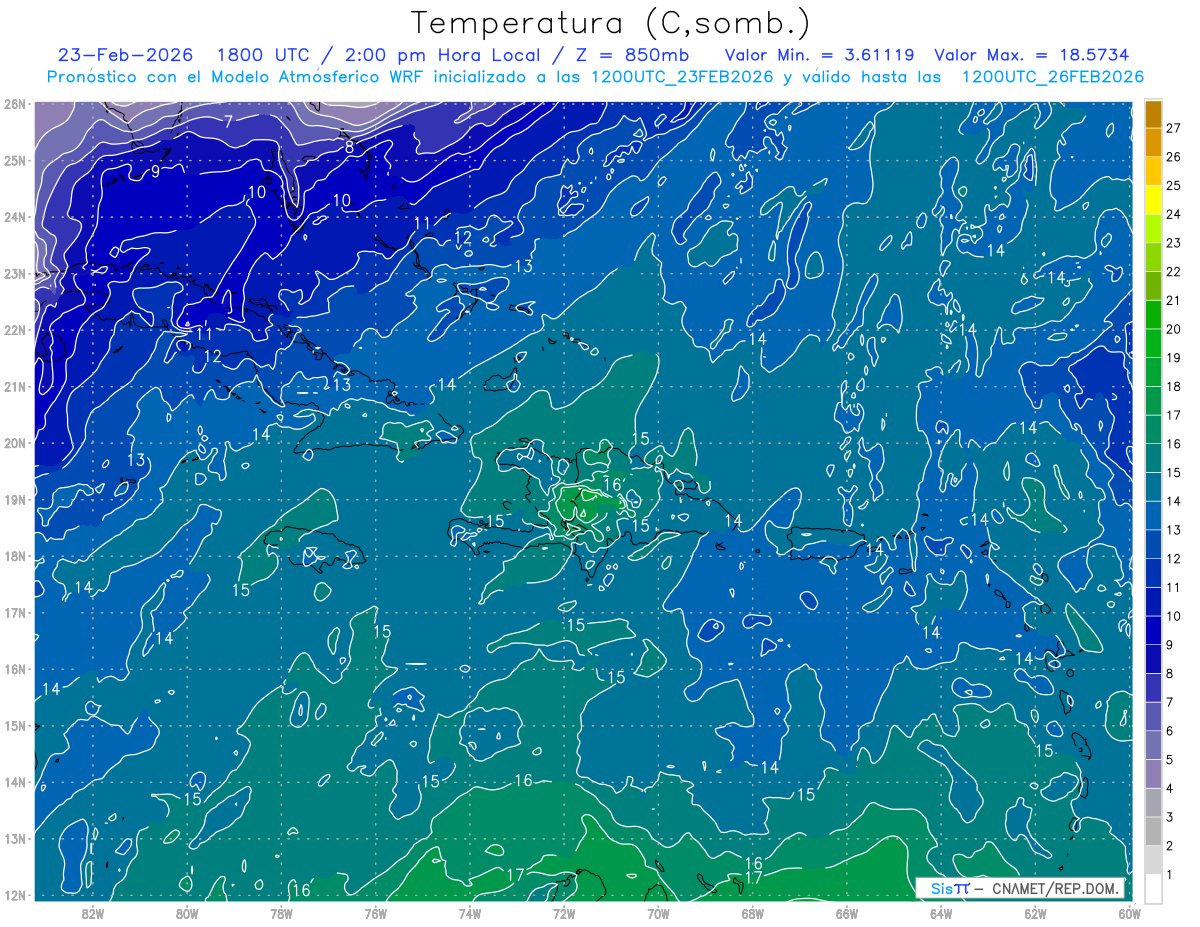The height and width of the screenshot is (927, 1200).
Task: Click the legend value '24'
Action: [1174, 214]
